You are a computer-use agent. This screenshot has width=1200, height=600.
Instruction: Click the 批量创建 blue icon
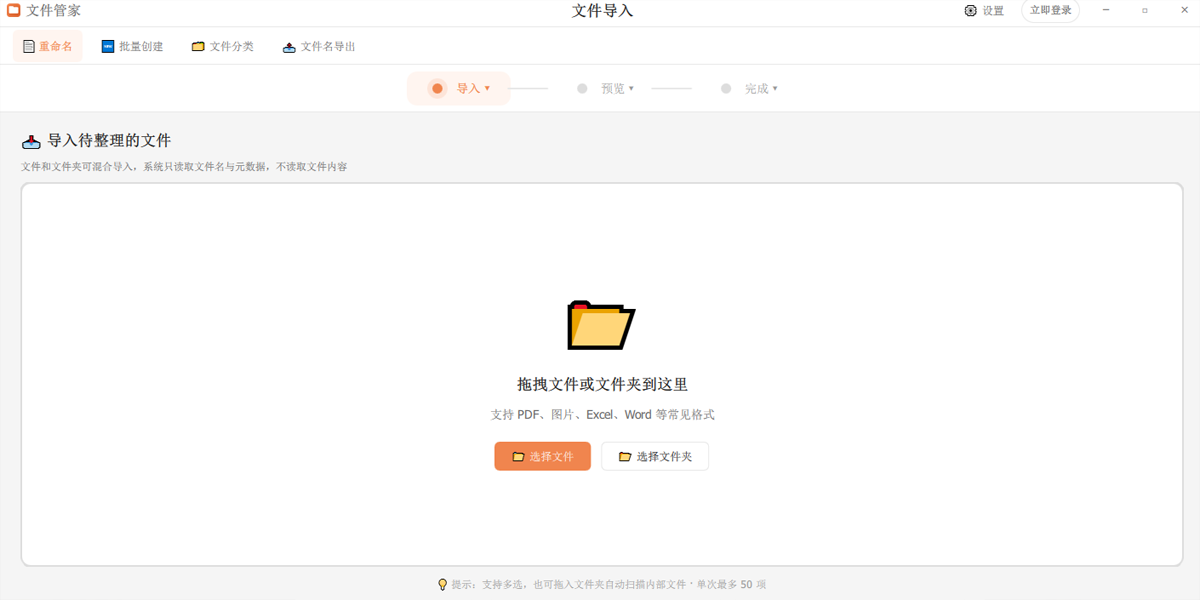point(108,46)
